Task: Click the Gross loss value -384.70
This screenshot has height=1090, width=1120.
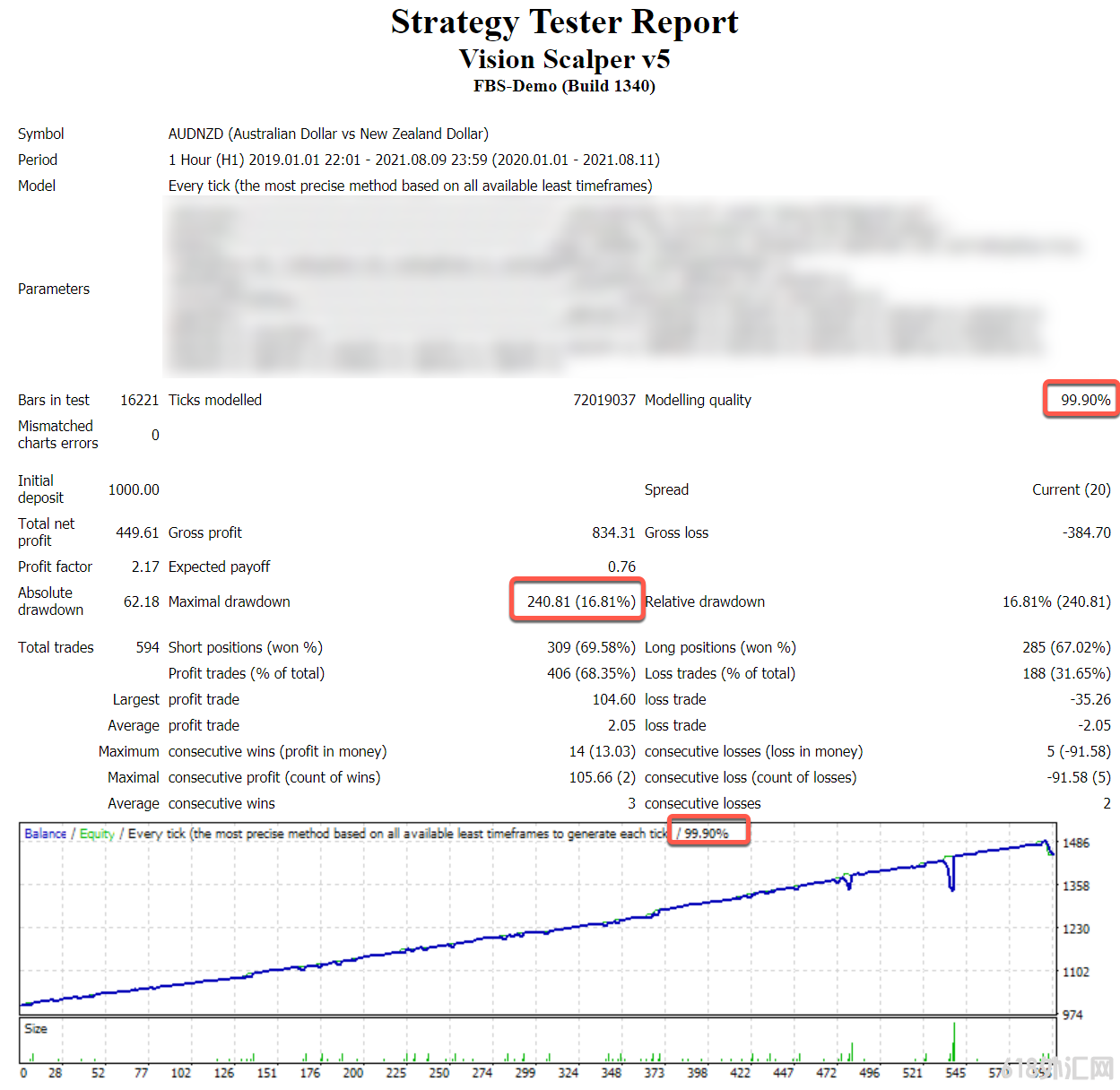Action: (x=1086, y=532)
